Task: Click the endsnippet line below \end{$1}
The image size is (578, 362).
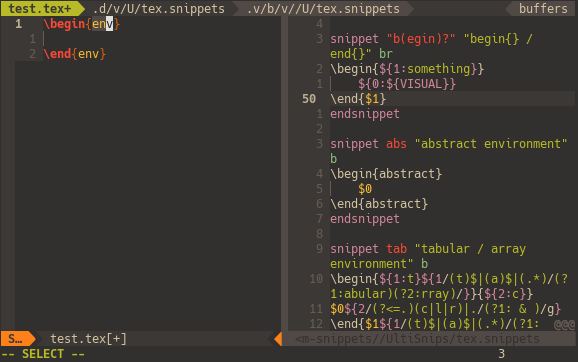Action: [365, 114]
